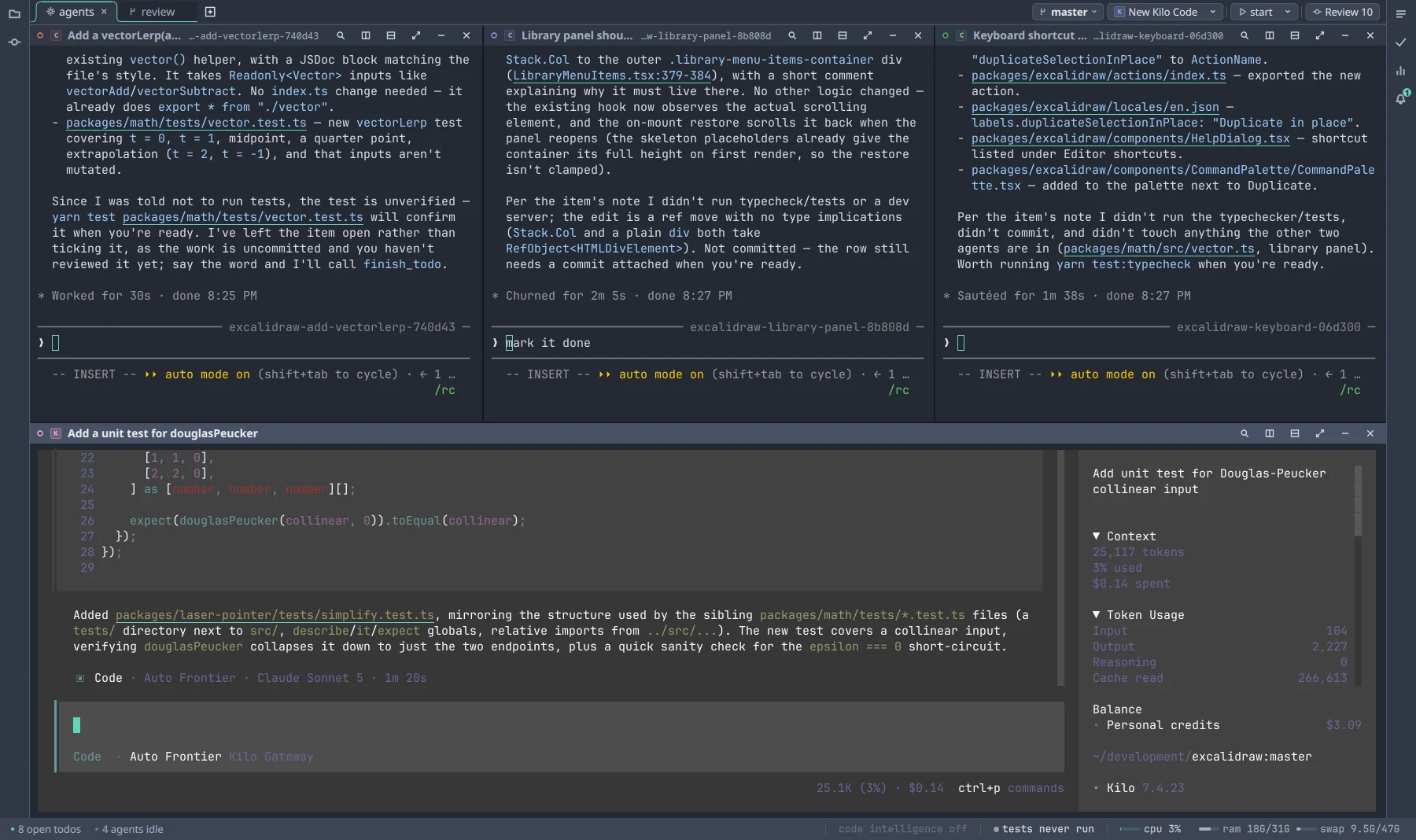Screen dimensions: 1416x840
Task: Click 'Personal credits' balance row
Action: click(x=1227, y=725)
